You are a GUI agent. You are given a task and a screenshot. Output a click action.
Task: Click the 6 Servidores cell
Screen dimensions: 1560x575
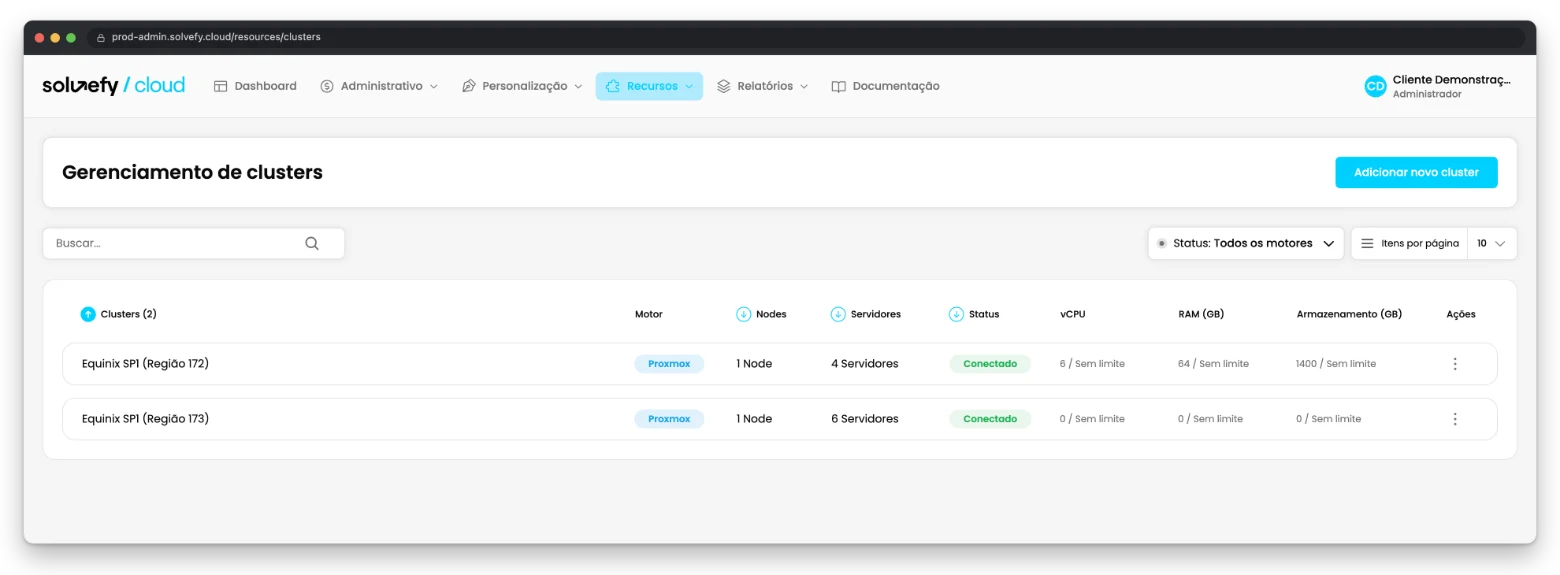[865, 419]
